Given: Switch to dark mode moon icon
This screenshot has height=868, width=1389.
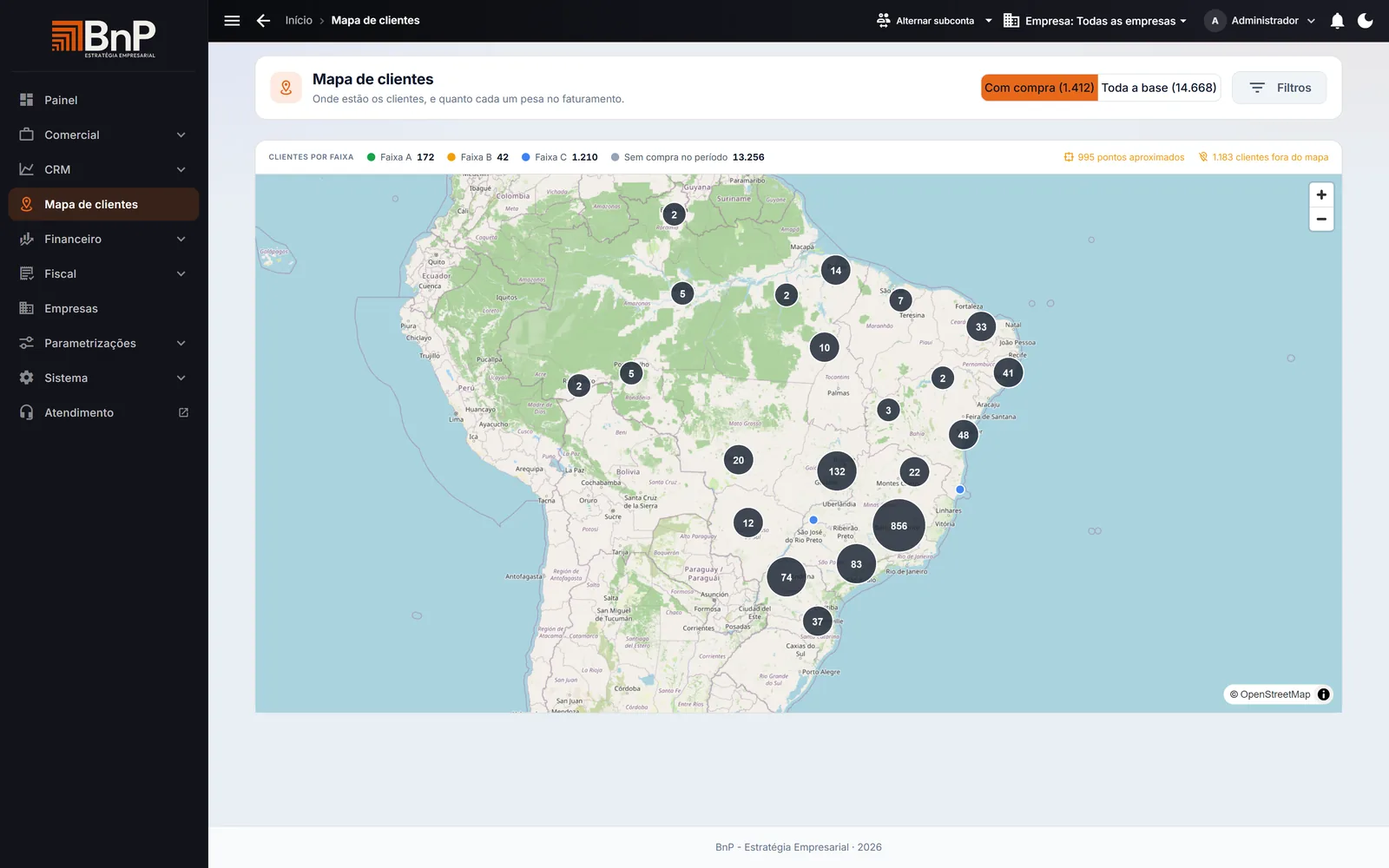Looking at the screenshot, I should 1366,21.
